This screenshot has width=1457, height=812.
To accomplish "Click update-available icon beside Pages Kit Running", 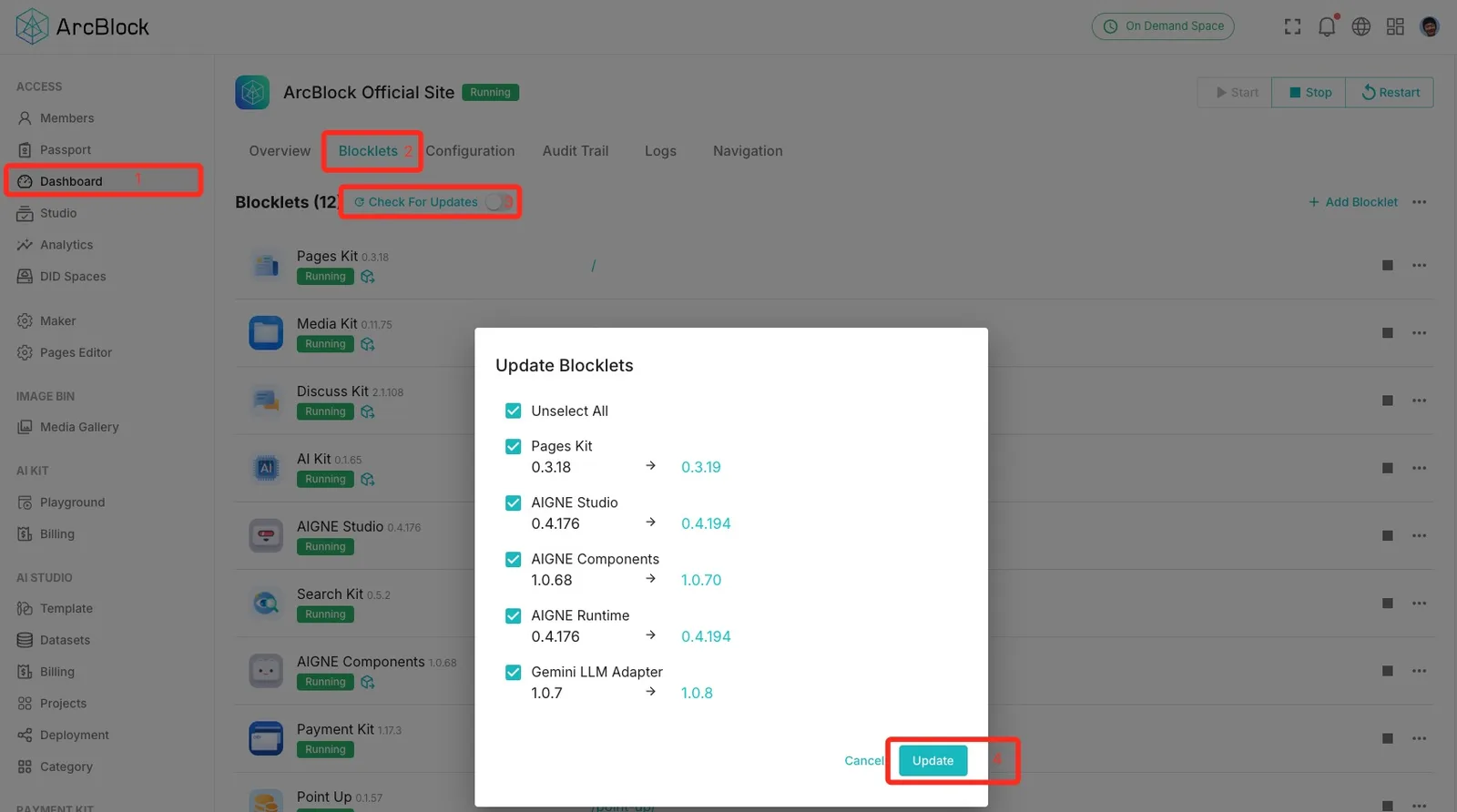I will click(367, 277).
